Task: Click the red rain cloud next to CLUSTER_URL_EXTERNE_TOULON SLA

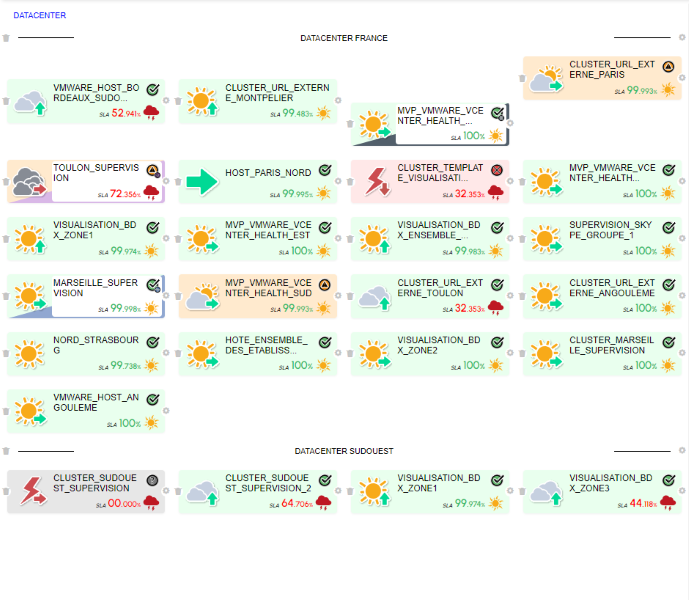Action: pyautogui.click(x=494, y=309)
